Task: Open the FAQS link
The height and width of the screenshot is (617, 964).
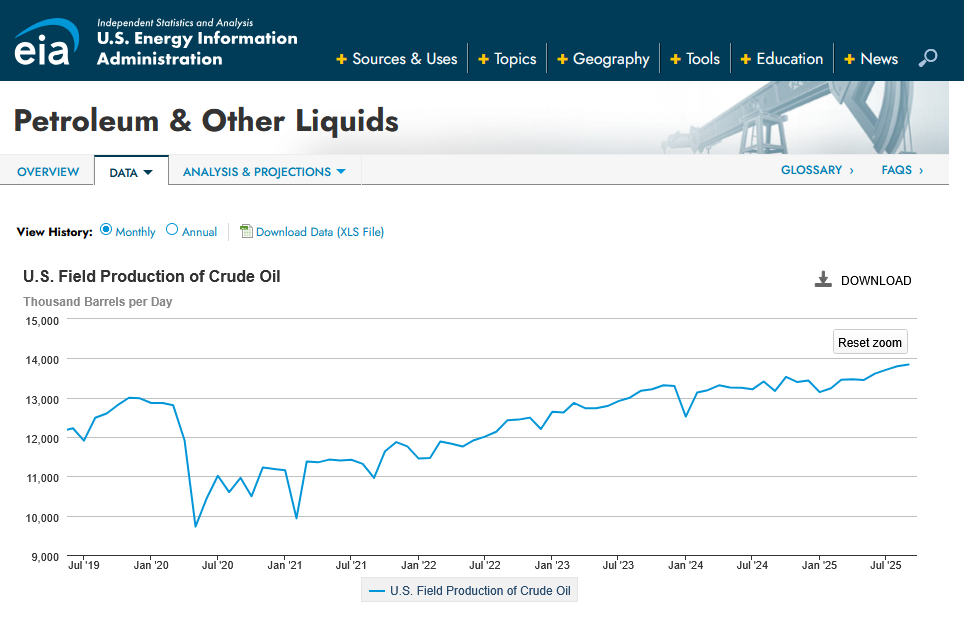Action: tap(902, 170)
